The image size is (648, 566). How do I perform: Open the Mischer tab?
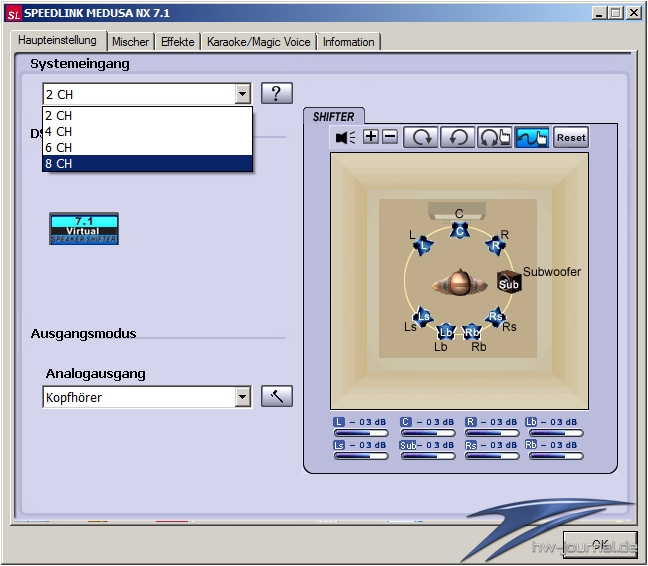pos(131,42)
